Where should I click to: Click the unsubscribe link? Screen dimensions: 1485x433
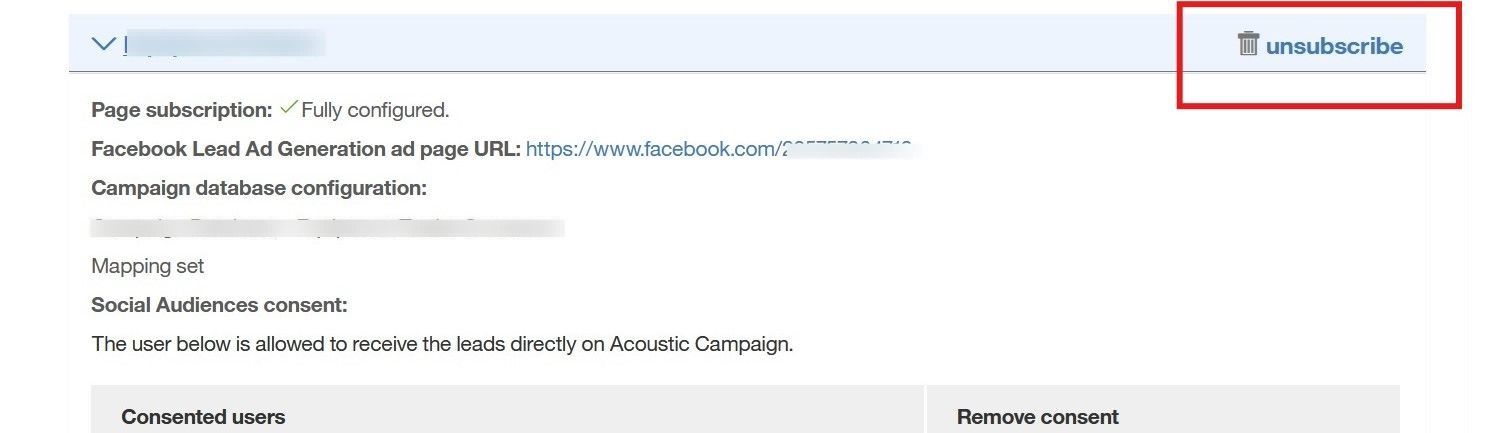coord(1334,46)
